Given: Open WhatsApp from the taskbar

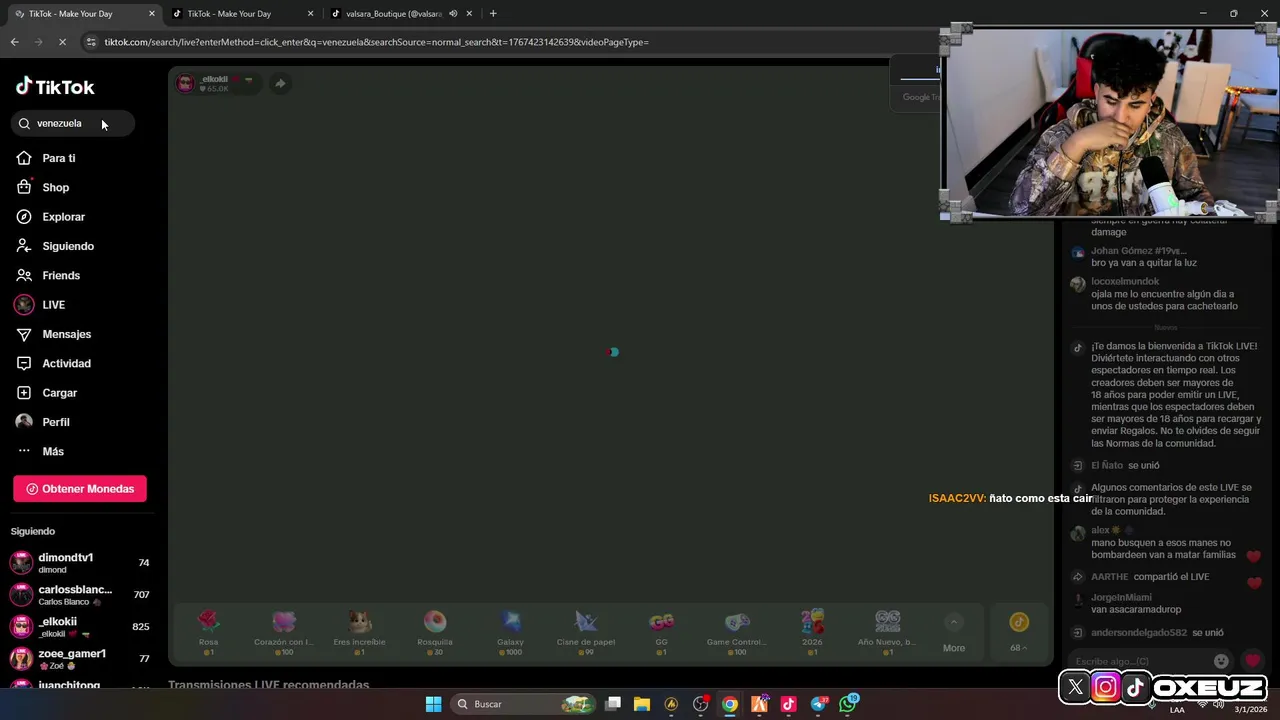Looking at the screenshot, I should click(848, 704).
